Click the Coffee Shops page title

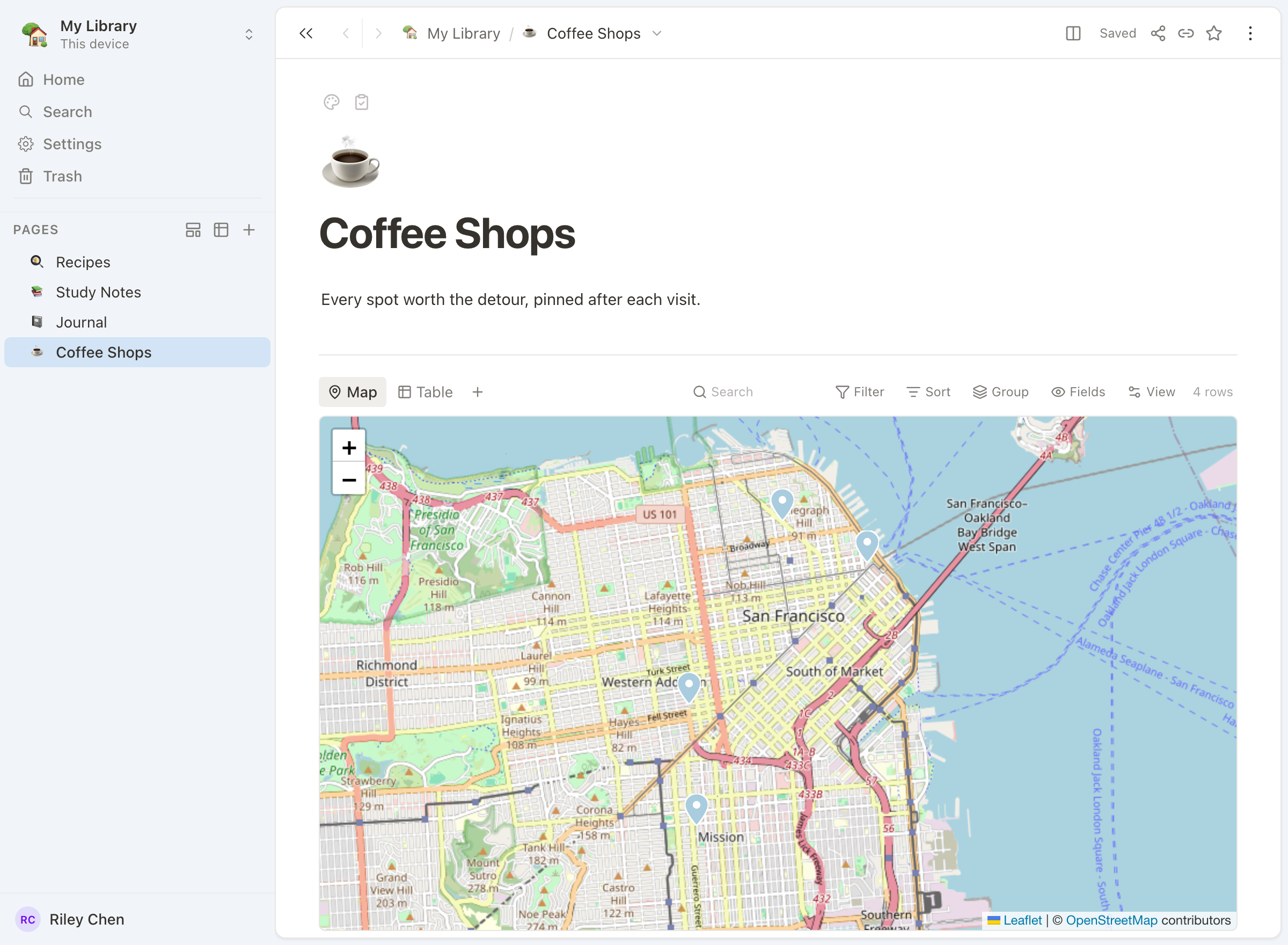pyautogui.click(x=447, y=234)
